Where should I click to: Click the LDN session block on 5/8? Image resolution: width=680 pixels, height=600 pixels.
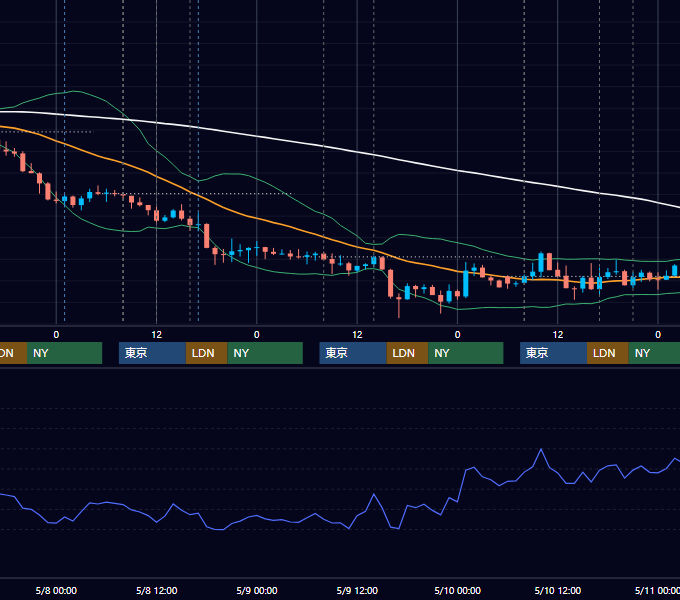(x=206, y=353)
